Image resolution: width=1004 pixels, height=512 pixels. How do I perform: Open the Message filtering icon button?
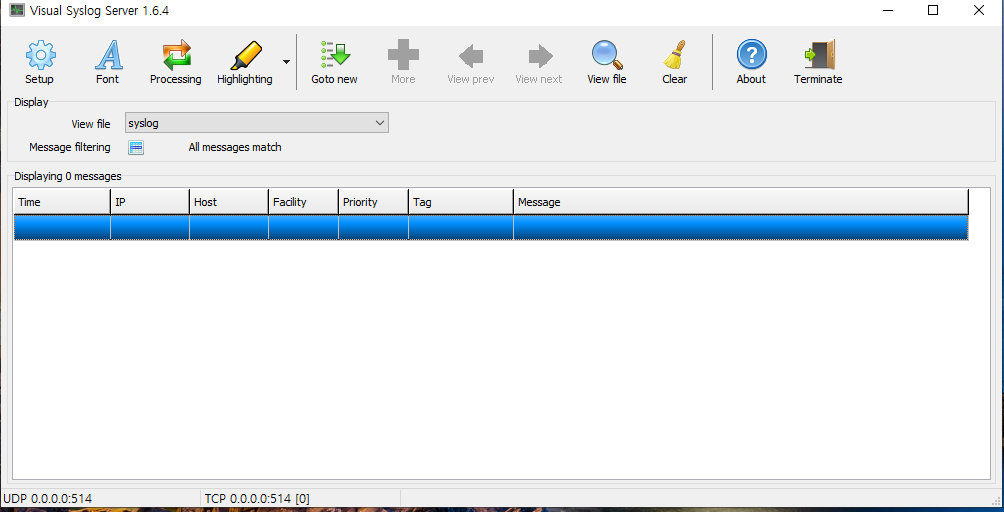click(x=136, y=148)
